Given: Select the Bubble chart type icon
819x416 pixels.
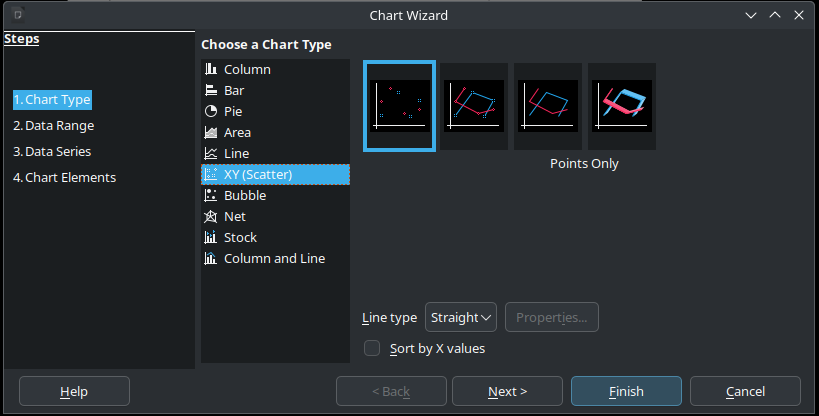Looking at the screenshot, I should tap(211, 195).
